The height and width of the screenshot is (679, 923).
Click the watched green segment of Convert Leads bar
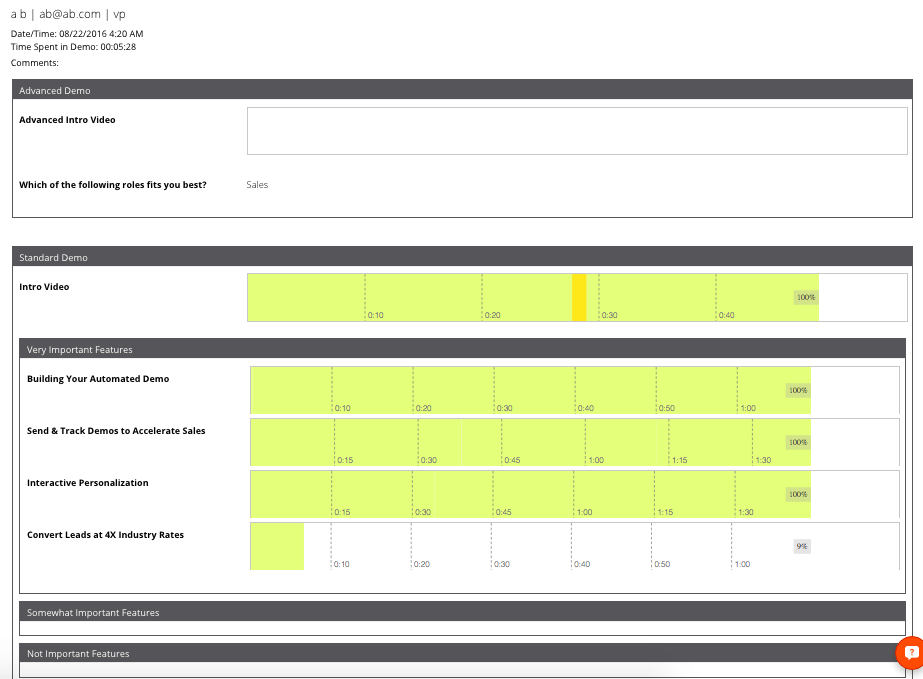point(277,546)
